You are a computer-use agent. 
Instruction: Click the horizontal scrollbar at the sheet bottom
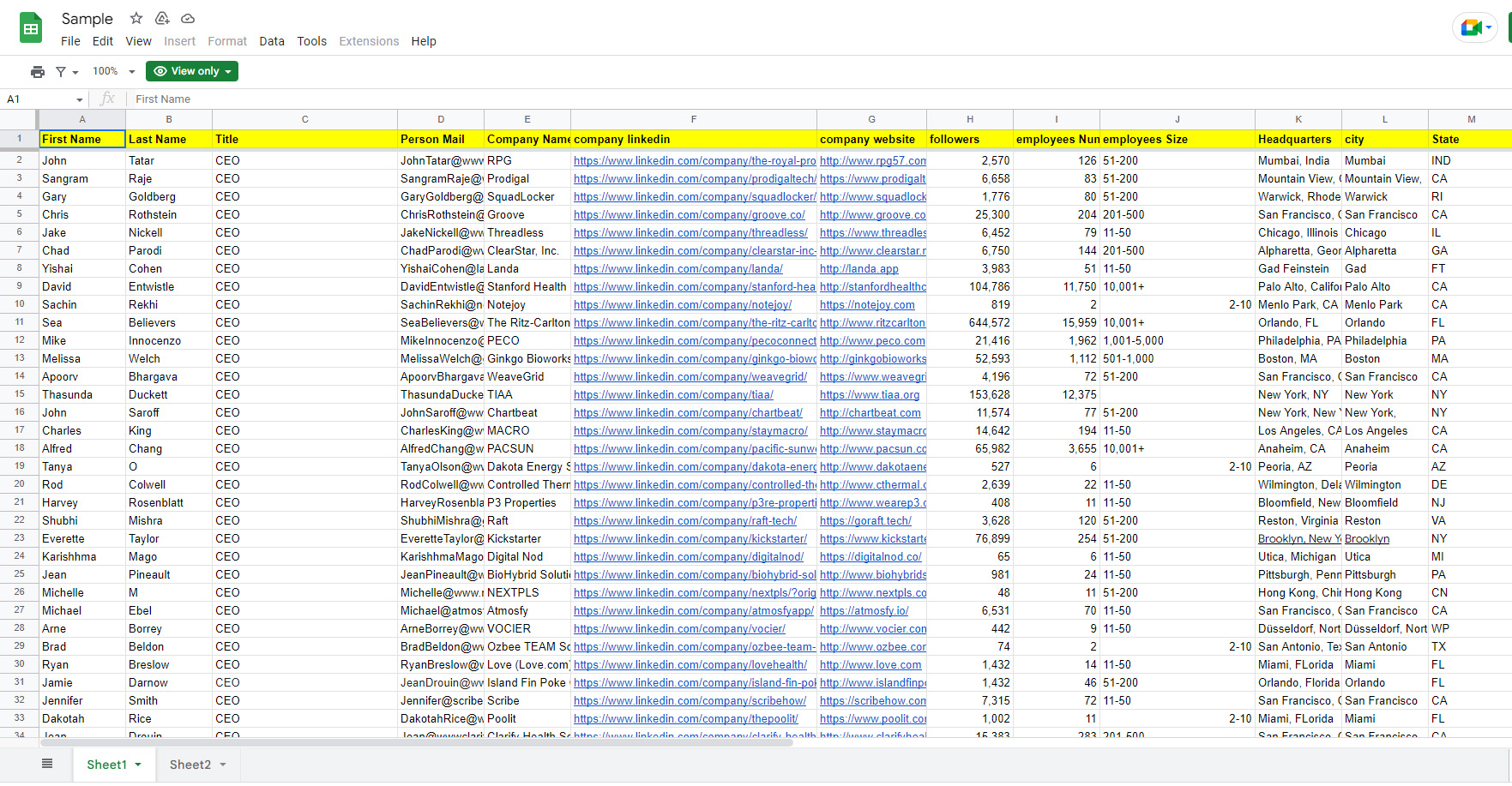(x=416, y=742)
